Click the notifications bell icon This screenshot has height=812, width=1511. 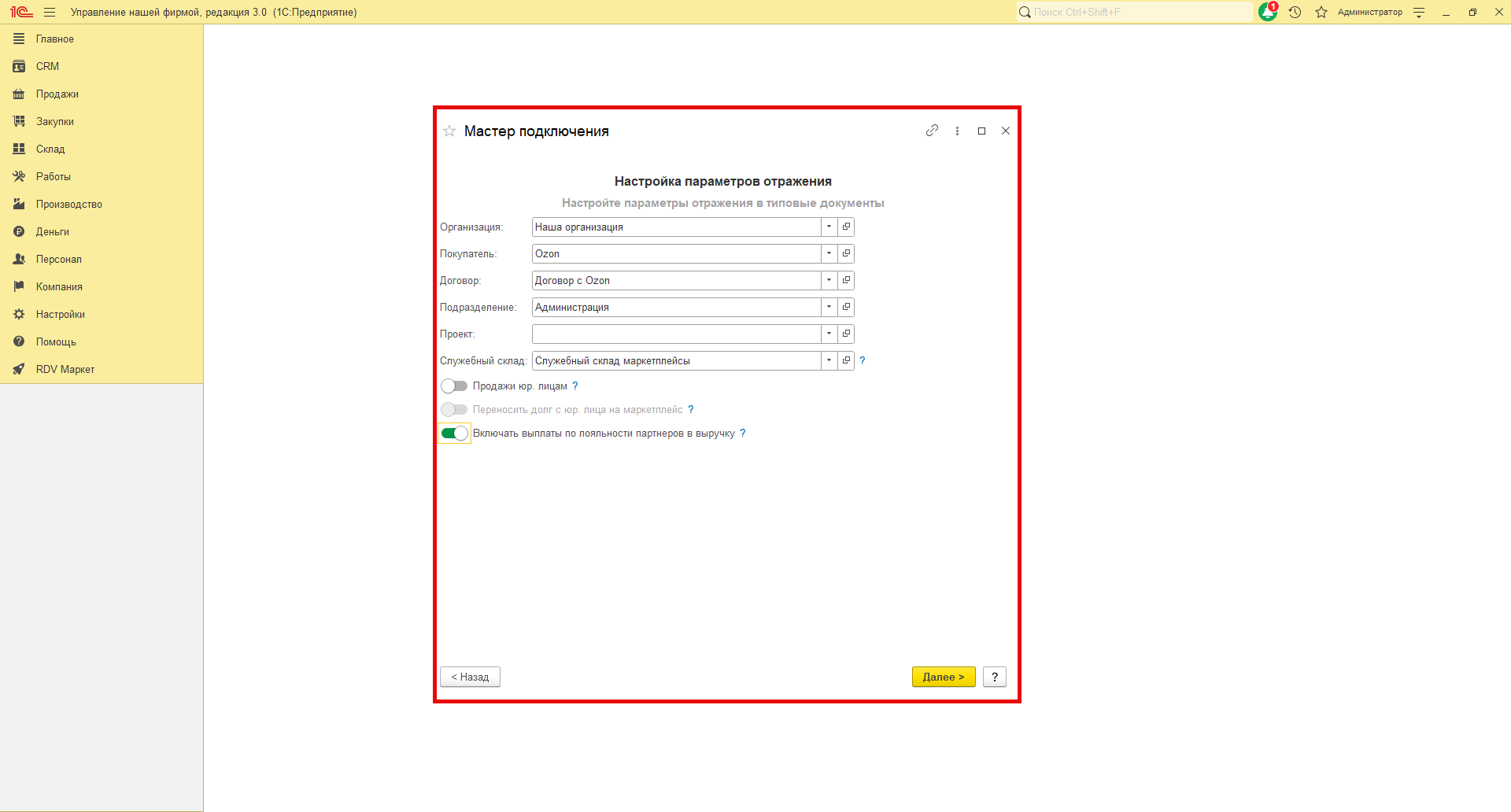coord(1267,12)
